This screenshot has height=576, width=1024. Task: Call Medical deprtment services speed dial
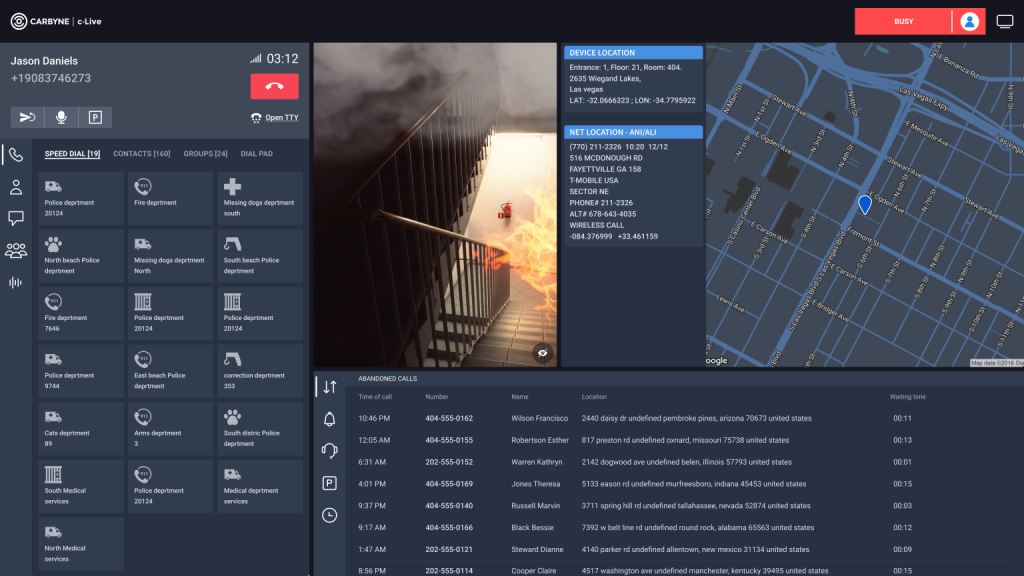(260, 486)
